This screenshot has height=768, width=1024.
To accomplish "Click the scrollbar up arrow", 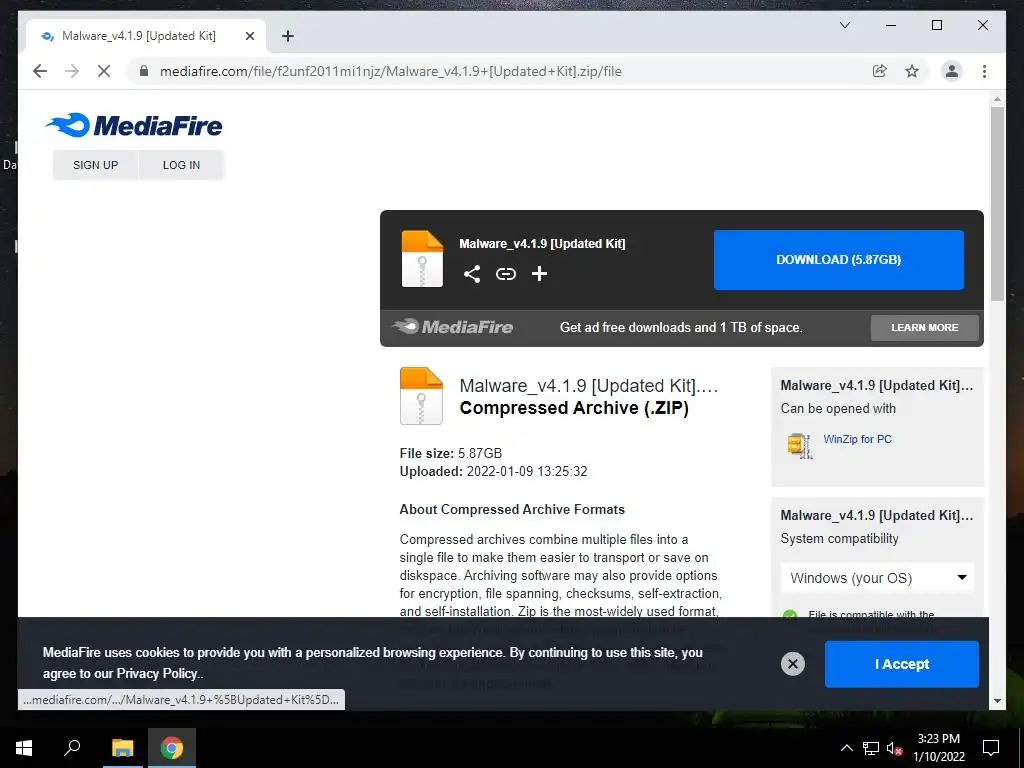I will (x=997, y=100).
